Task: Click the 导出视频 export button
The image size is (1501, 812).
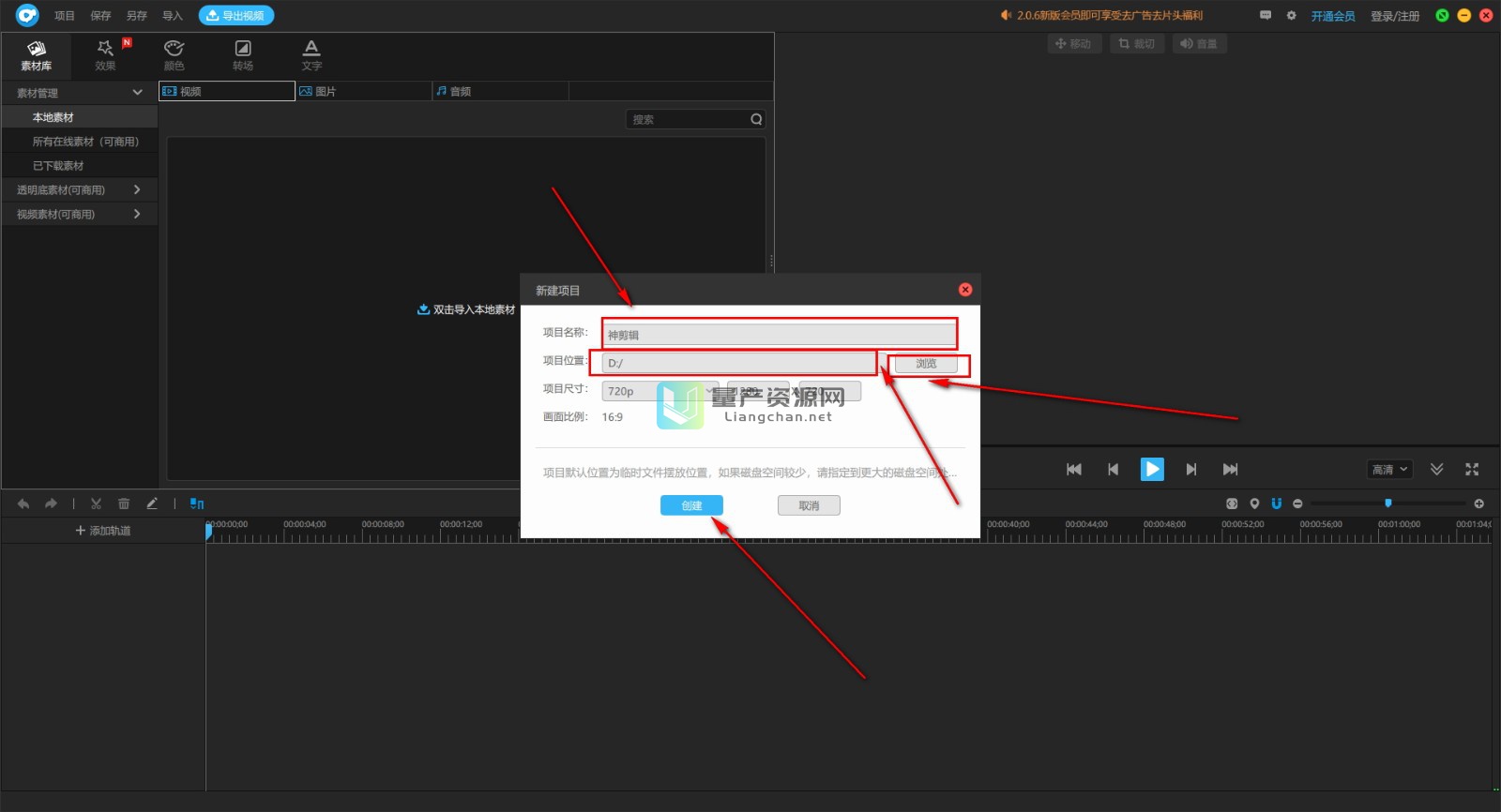Action: click(236, 16)
